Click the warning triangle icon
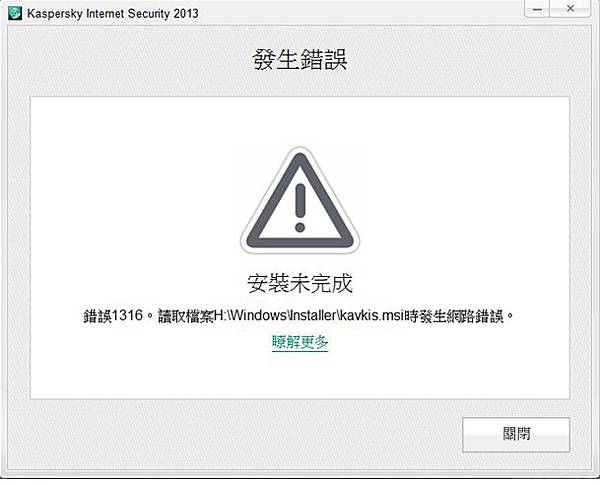This screenshot has width=600, height=485. 300,200
